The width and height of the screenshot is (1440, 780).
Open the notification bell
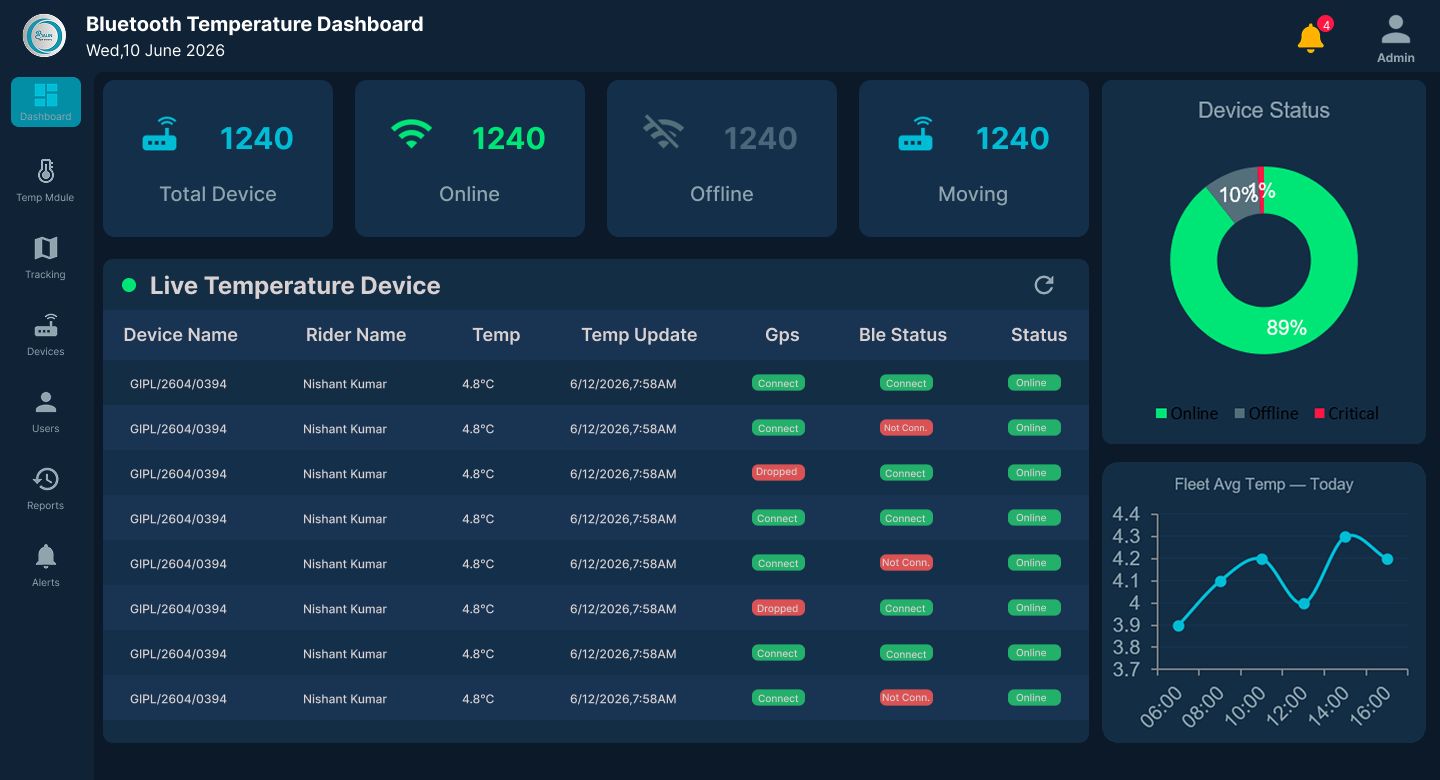(x=1310, y=38)
